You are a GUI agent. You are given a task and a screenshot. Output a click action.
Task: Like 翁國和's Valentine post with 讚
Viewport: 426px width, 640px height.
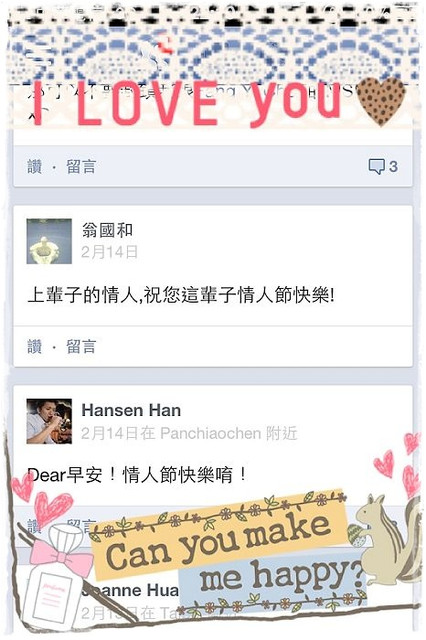[35, 347]
